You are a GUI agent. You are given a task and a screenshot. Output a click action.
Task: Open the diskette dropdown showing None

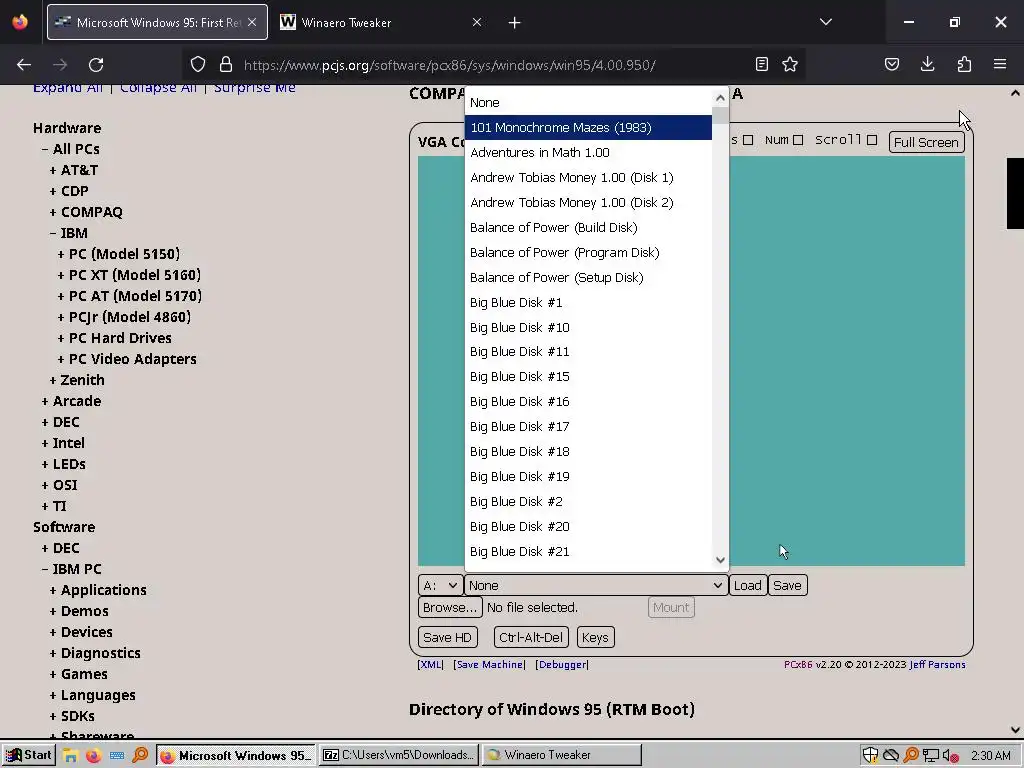coord(596,586)
